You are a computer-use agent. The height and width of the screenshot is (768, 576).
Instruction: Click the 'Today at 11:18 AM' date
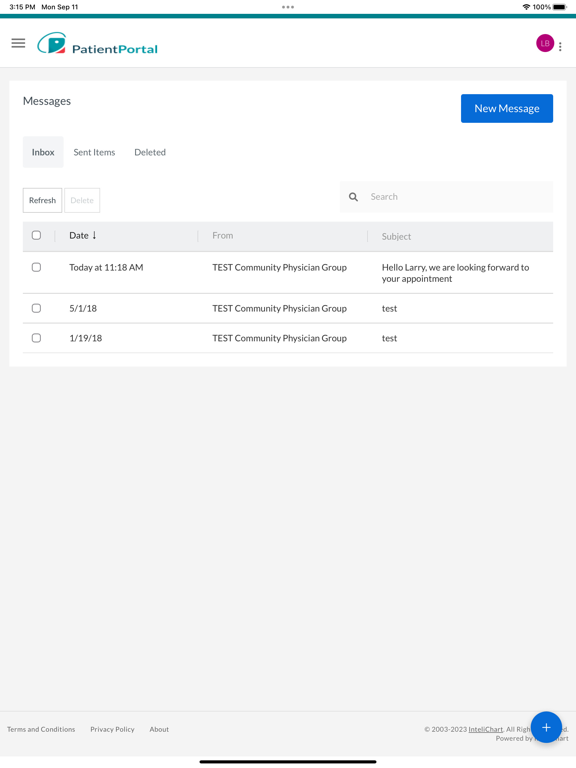click(106, 267)
